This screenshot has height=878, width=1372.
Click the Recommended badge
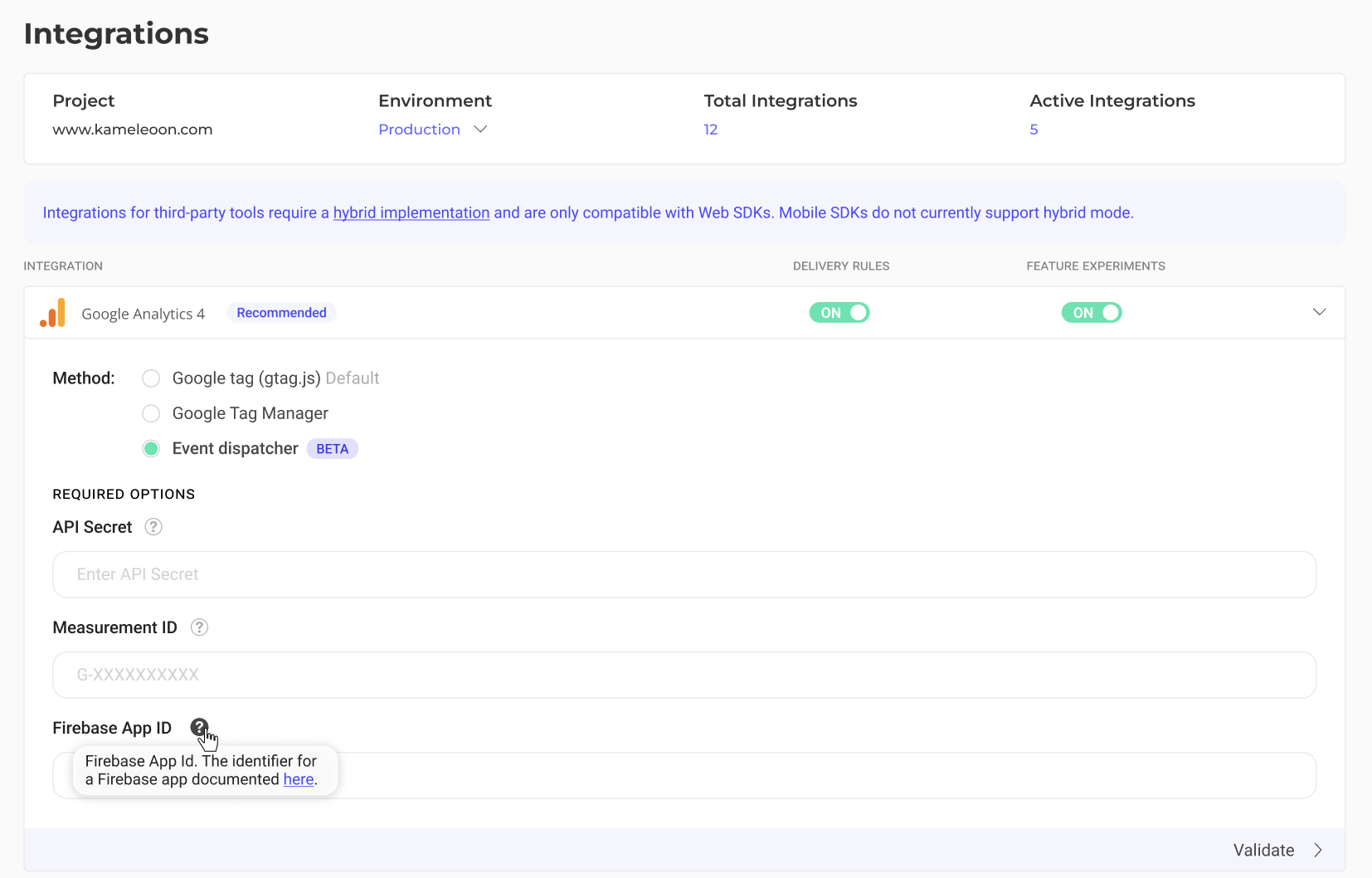(x=281, y=313)
